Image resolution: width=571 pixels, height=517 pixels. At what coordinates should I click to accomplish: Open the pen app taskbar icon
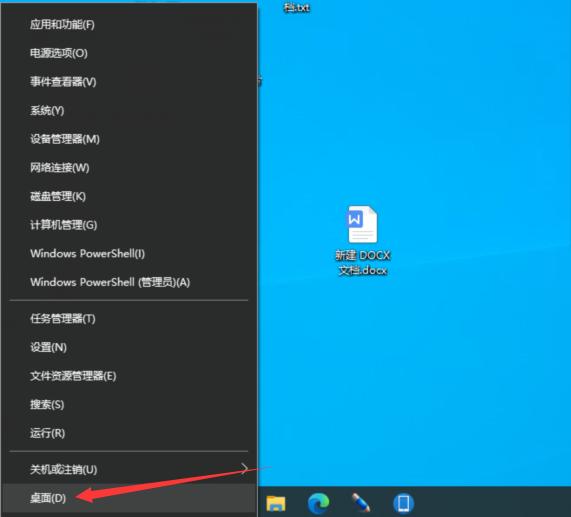click(x=361, y=503)
